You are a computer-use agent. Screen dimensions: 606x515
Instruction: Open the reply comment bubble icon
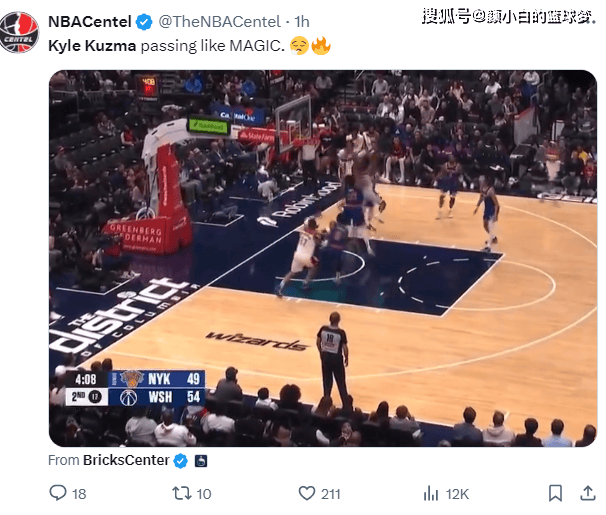58,493
